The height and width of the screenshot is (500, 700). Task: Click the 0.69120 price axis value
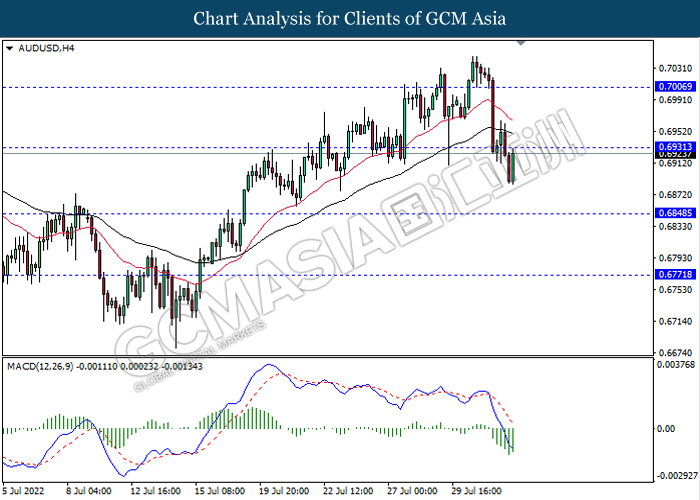click(675, 163)
